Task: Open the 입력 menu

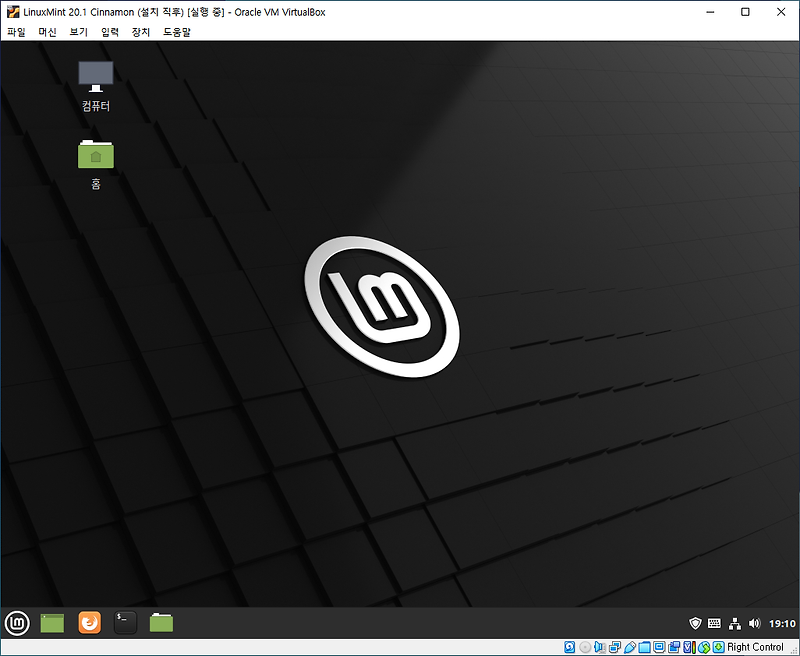Action: coord(110,32)
